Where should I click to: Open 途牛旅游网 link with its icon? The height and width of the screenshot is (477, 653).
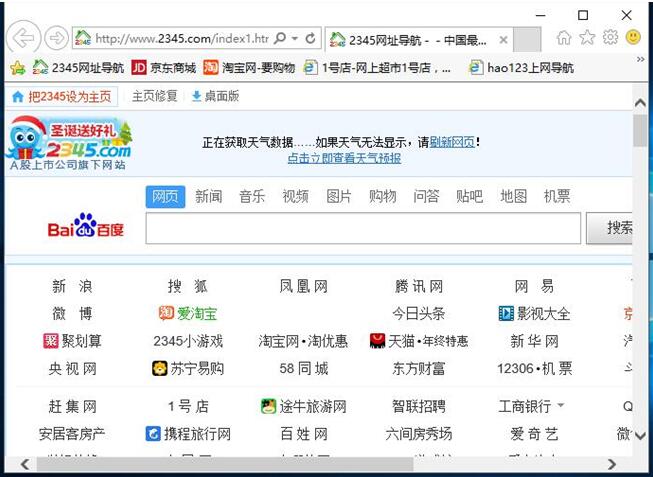pos(303,406)
